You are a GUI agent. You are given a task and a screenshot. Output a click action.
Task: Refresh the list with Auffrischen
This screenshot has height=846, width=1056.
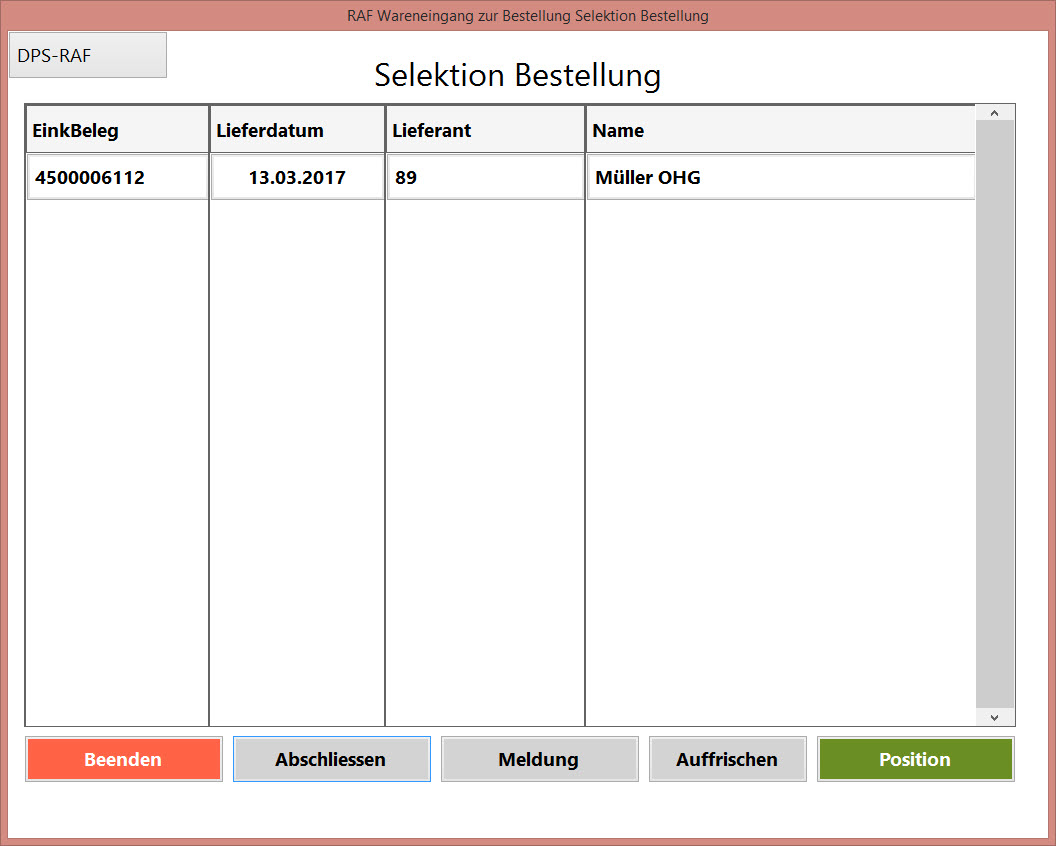(x=727, y=759)
